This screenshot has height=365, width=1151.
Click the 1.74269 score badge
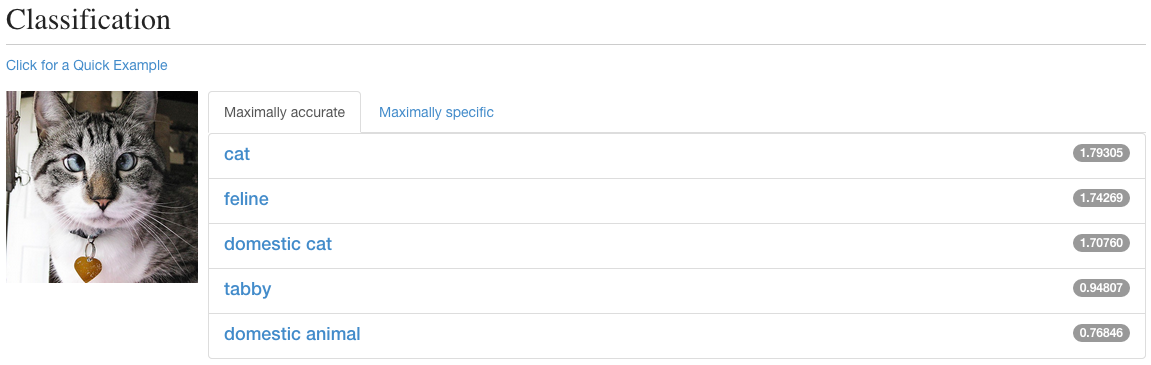pyautogui.click(x=1101, y=198)
